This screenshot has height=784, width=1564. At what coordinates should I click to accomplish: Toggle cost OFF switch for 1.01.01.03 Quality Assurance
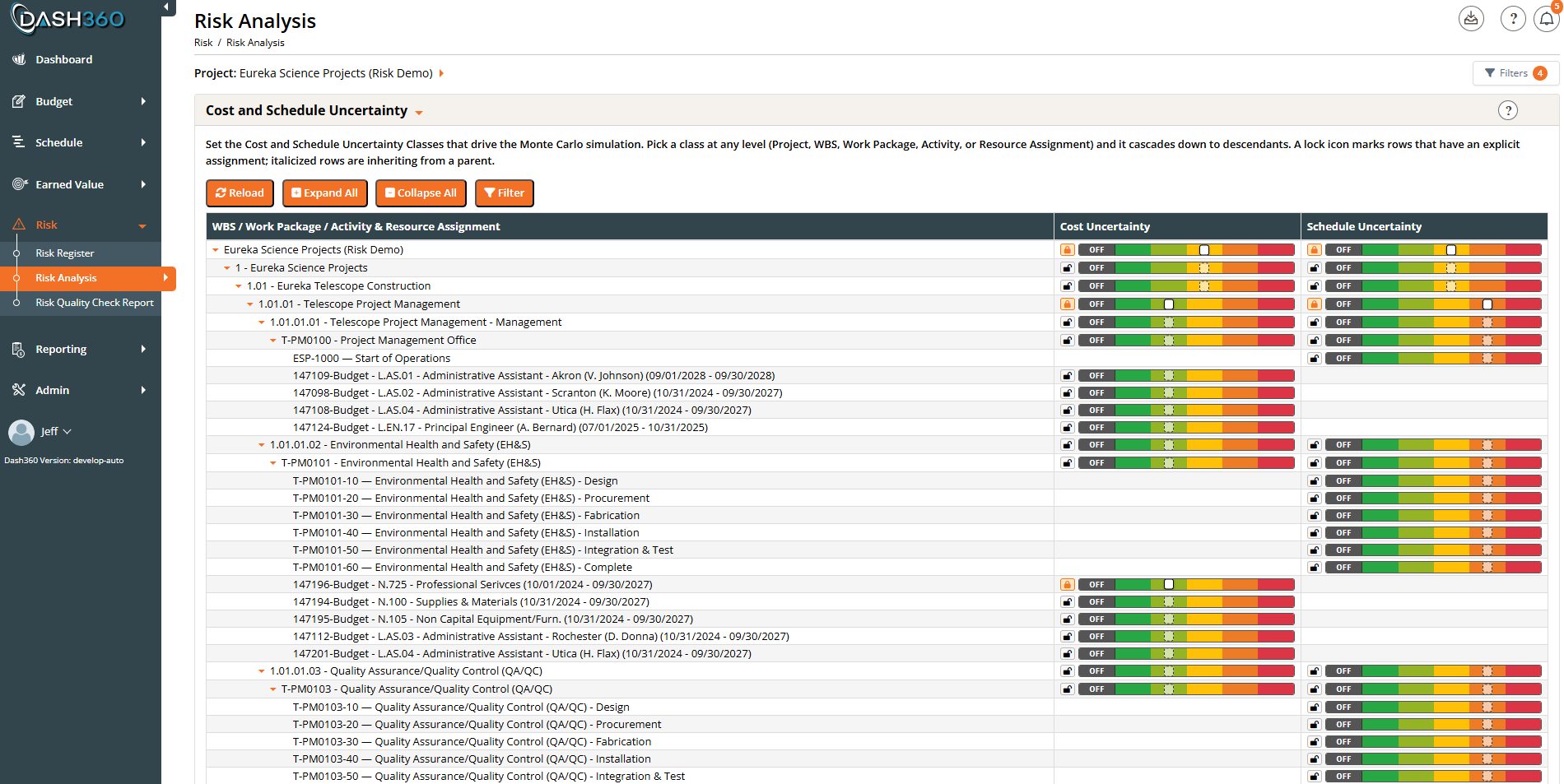pyautogui.click(x=1096, y=670)
